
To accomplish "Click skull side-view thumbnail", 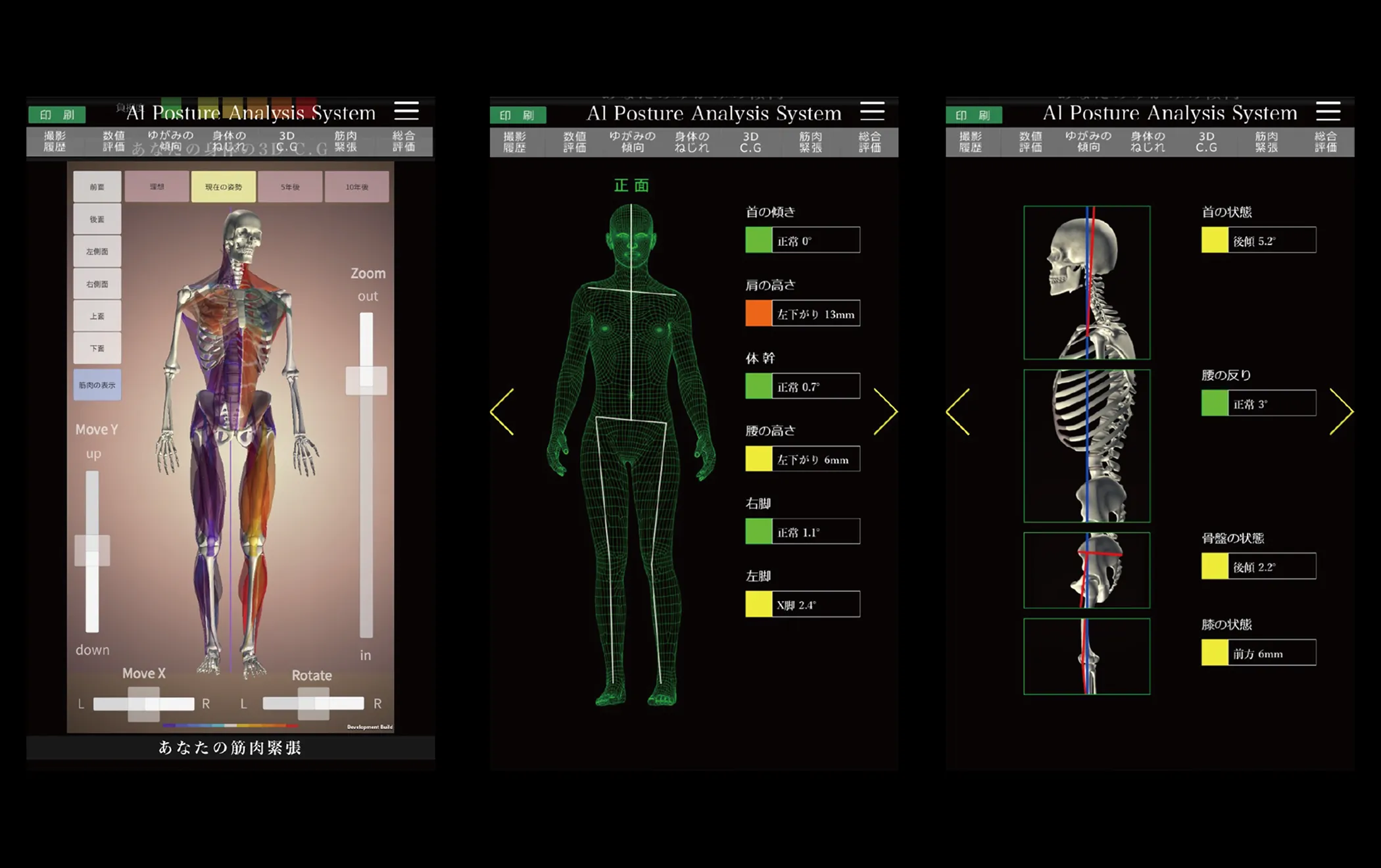I will (x=1086, y=283).
